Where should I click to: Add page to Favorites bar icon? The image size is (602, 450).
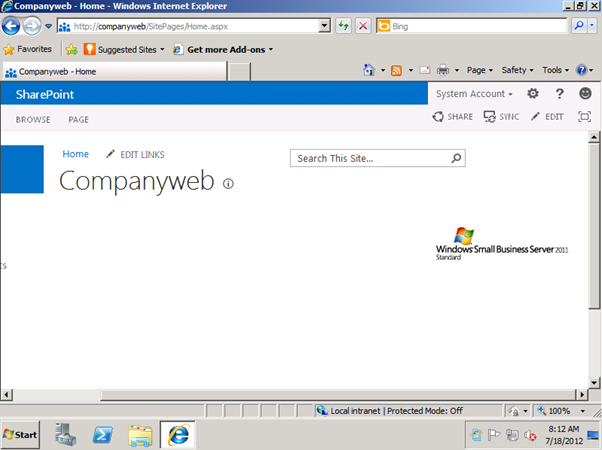(71, 49)
